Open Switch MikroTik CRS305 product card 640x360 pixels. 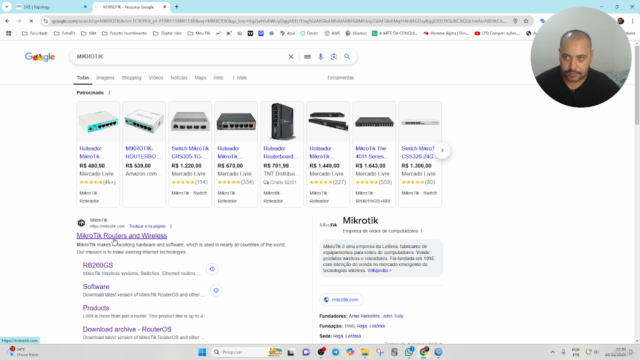pyautogui.click(x=190, y=154)
